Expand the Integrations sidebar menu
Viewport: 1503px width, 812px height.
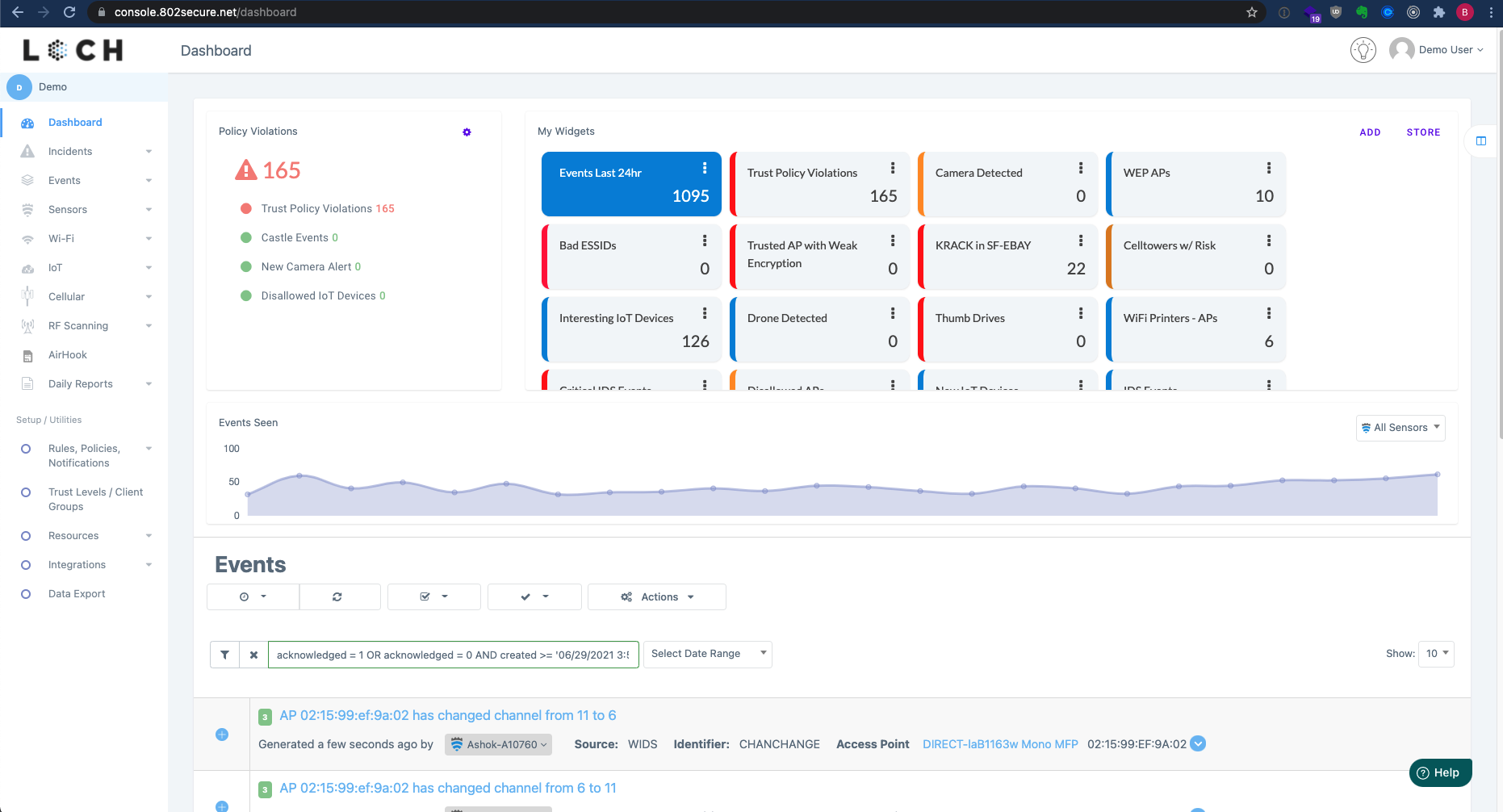tap(86, 565)
